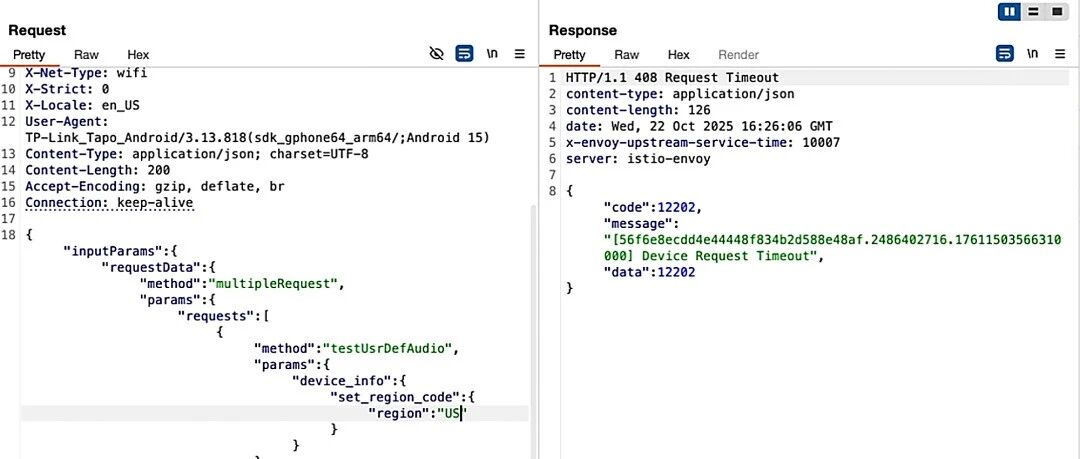Select combined tabbed layout icon
Screen dimensions: 1080x459
coord(1057,11)
